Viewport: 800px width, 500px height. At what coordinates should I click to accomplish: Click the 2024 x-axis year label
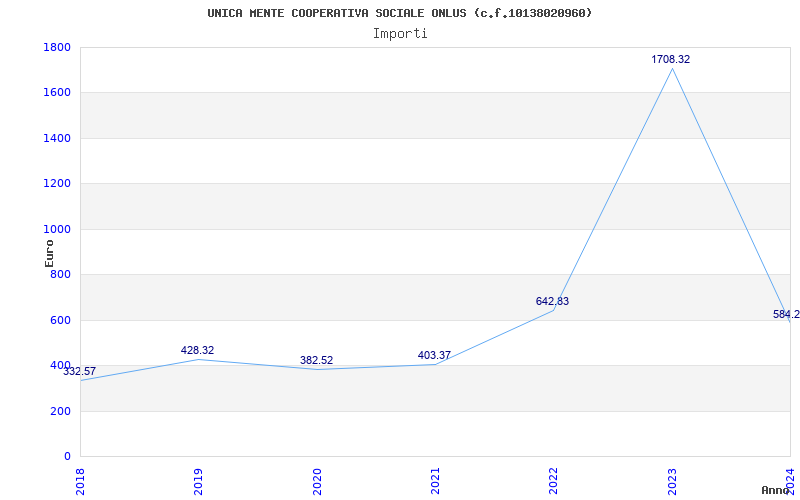(x=790, y=481)
